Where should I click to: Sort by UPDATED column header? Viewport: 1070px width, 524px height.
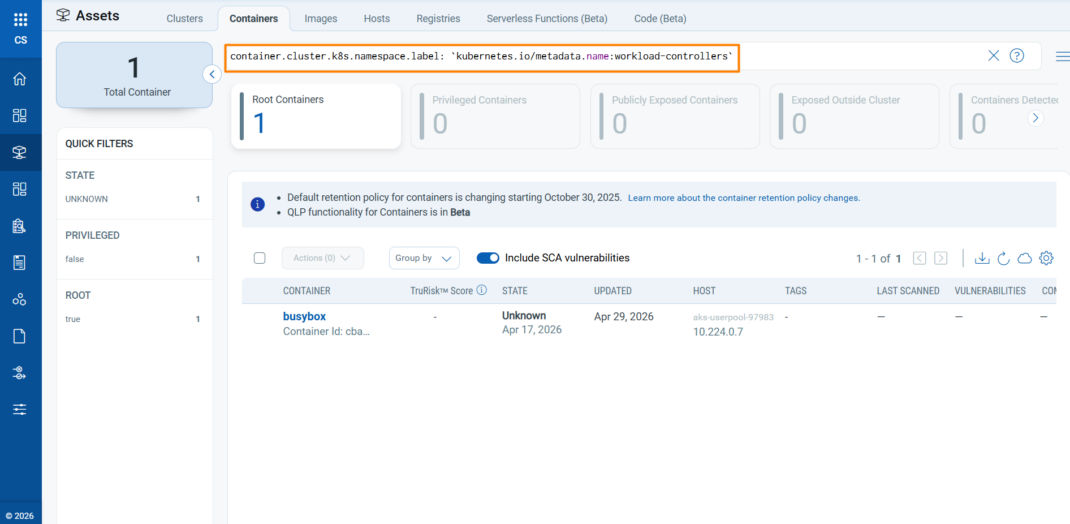[613, 291]
